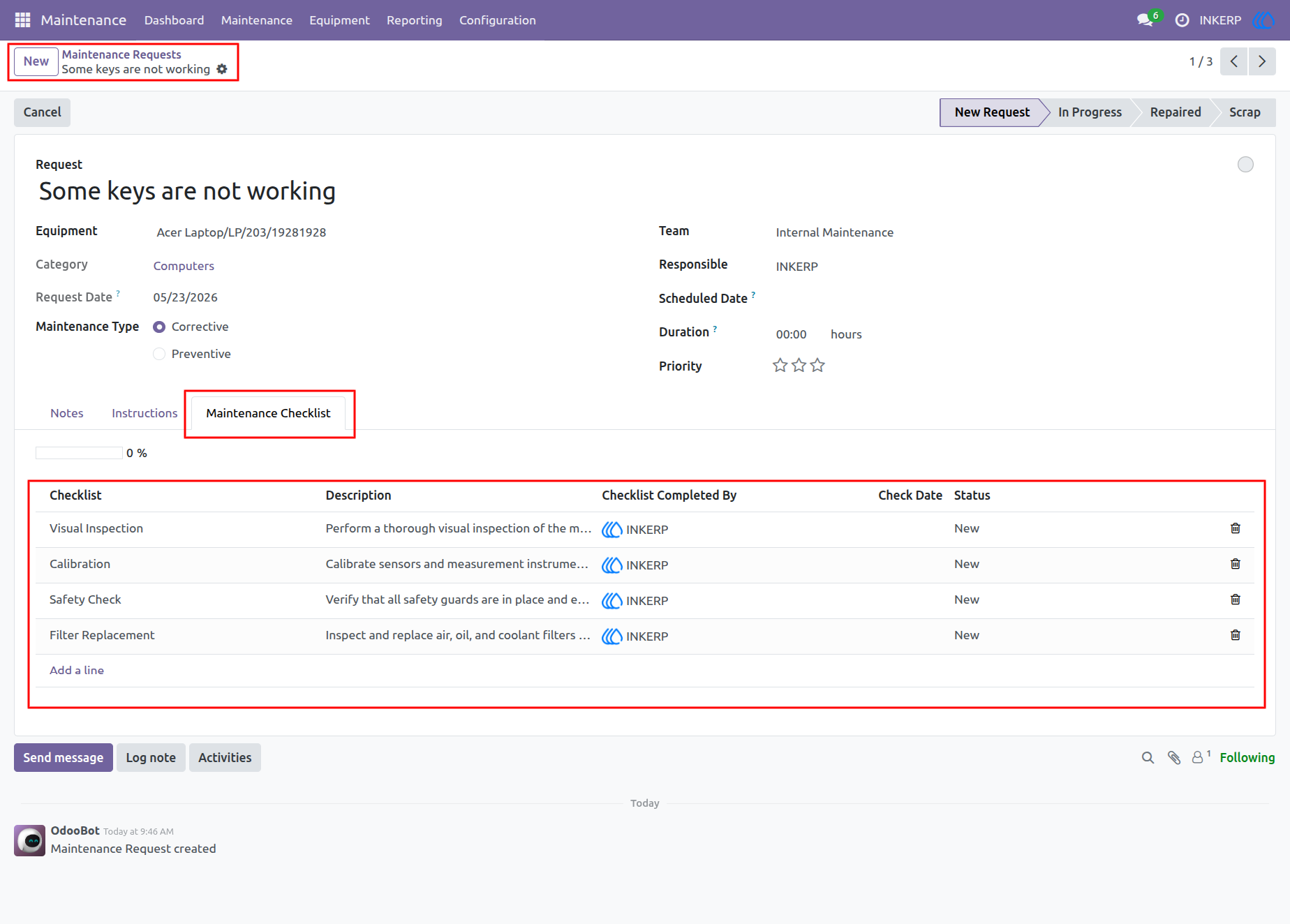Delete the Calibration checklist row
The width and height of the screenshot is (1290, 924).
(x=1236, y=564)
